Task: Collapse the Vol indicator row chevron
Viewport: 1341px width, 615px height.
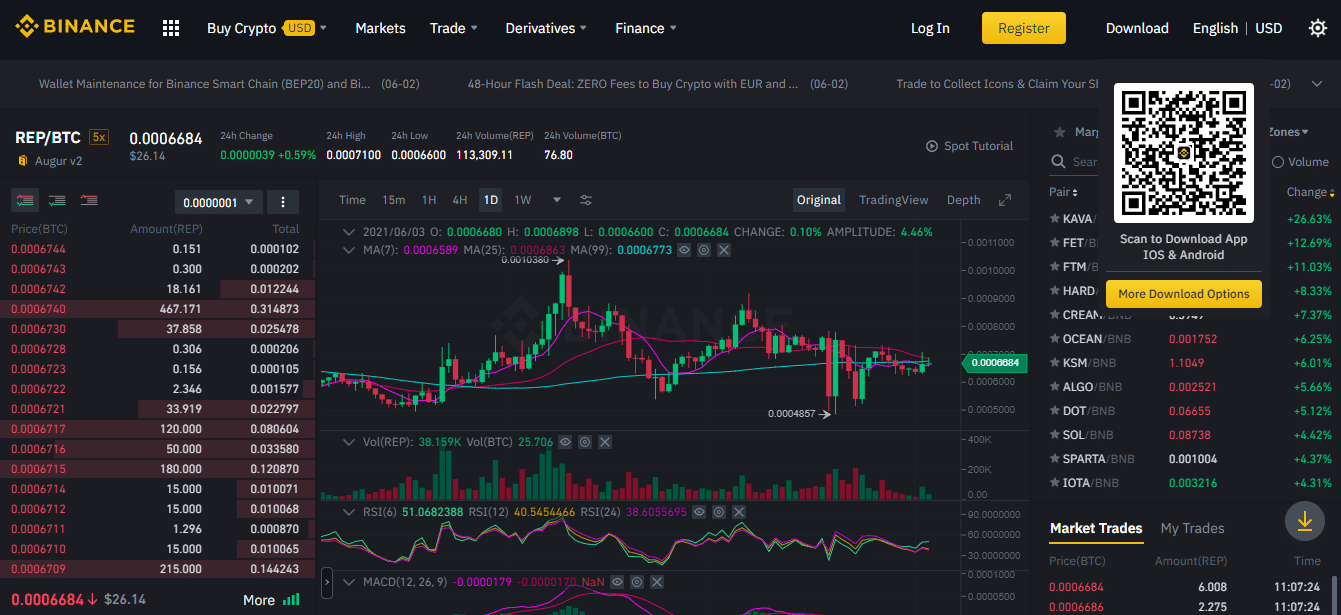Action: pos(349,441)
